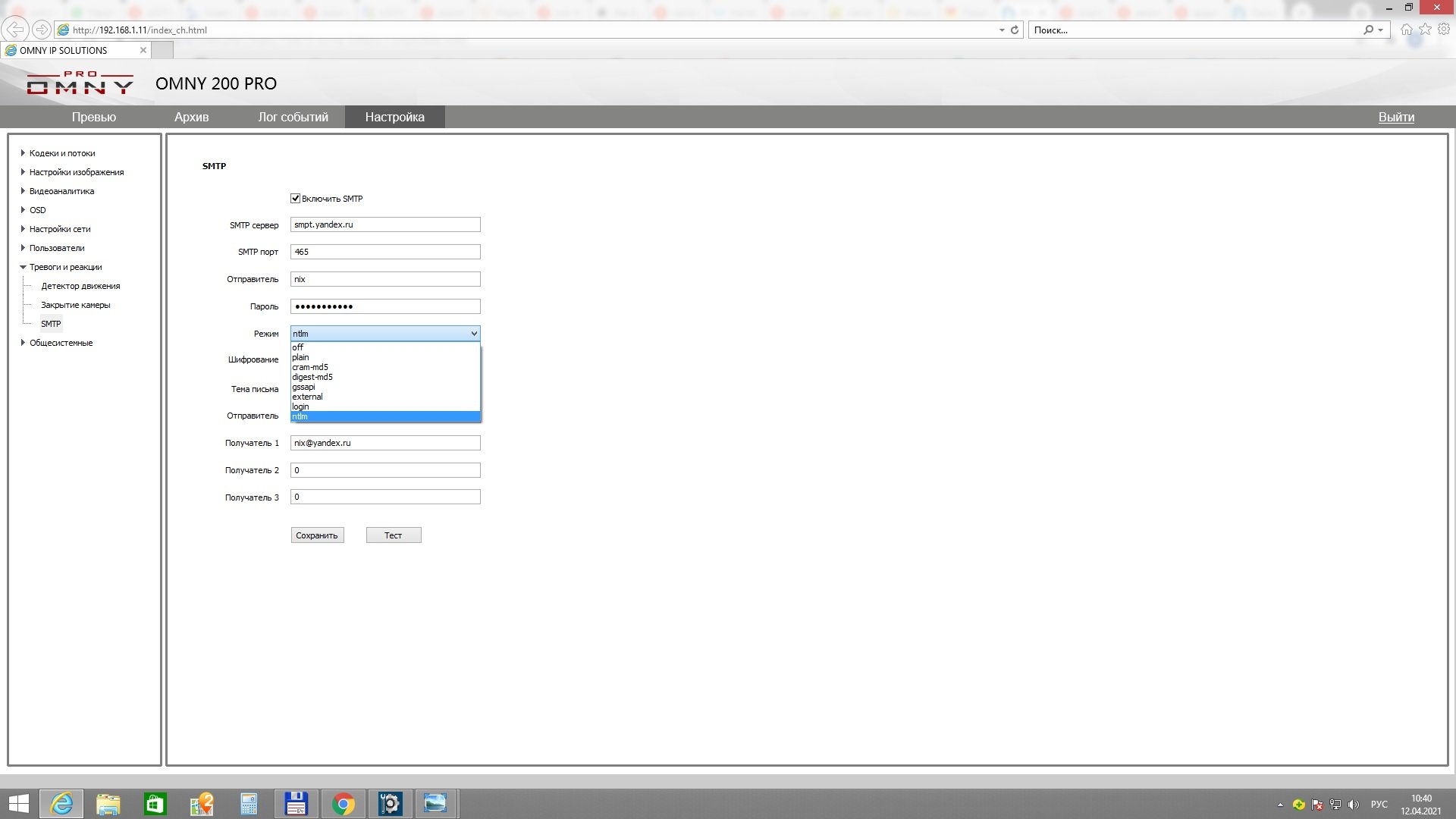Image resolution: width=1456 pixels, height=819 pixels.
Task: Expand Кодеки и потоки section
Action: point(62,153)
